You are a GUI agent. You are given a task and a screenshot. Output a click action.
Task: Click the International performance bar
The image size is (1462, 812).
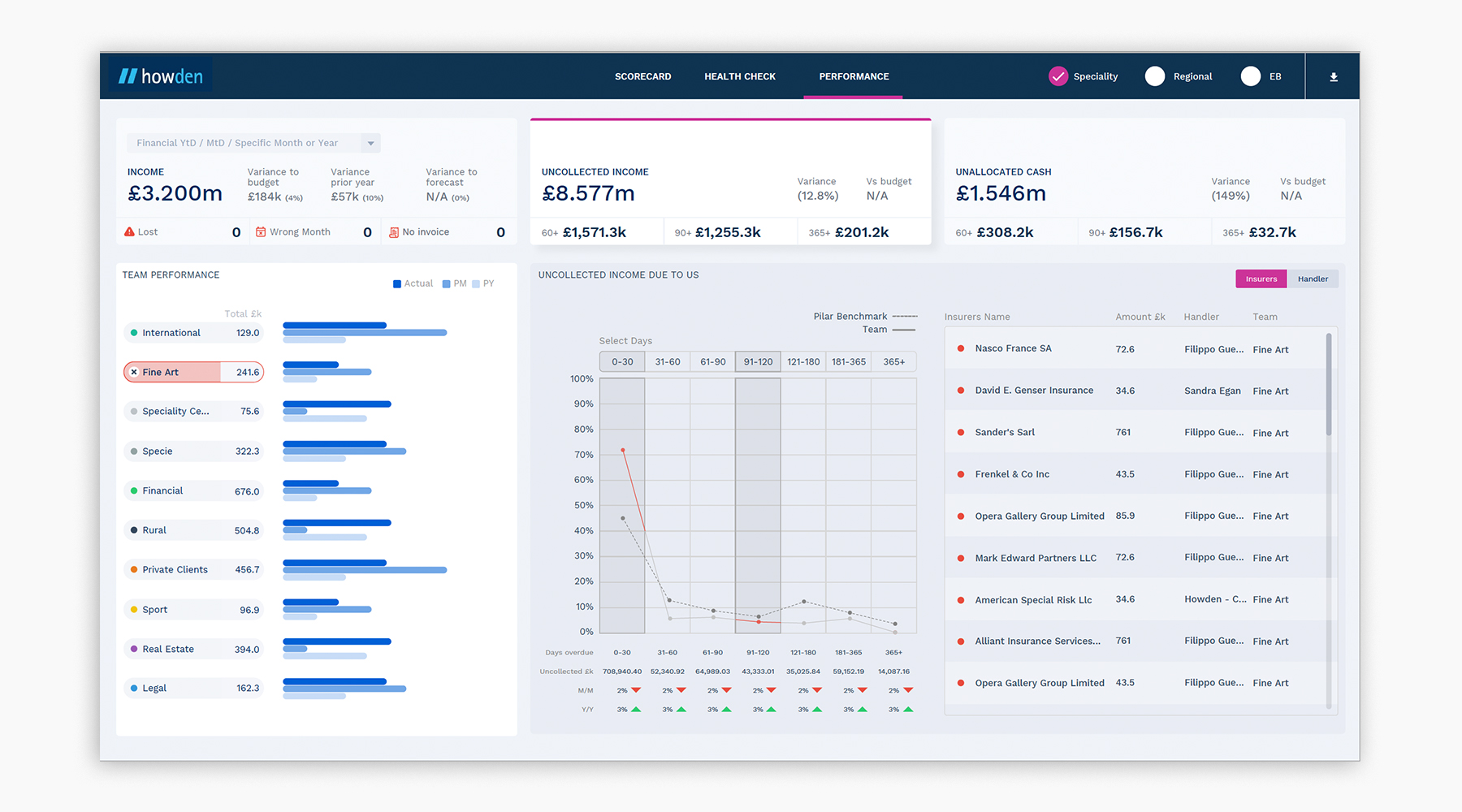coord(365,332)
